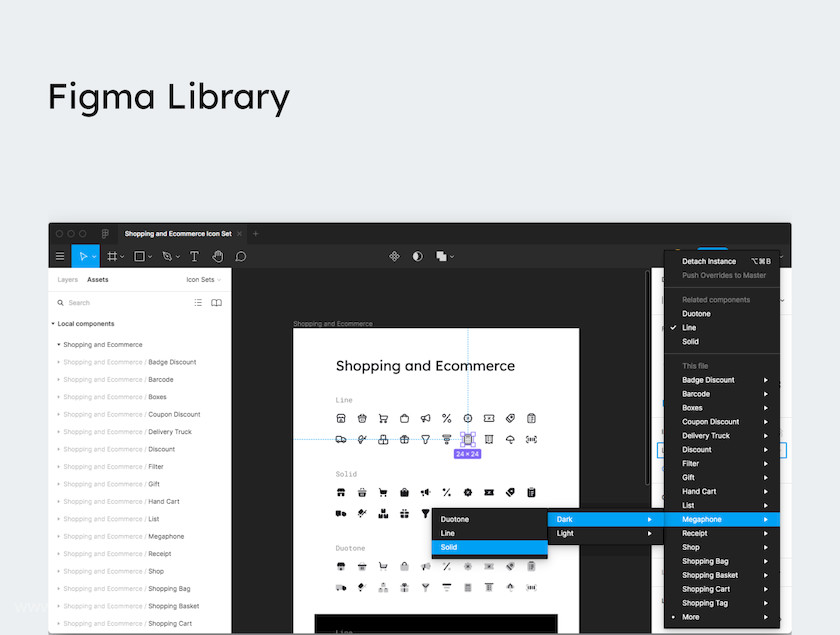The width and height of the screenshot is (840, 635).
Task: Select the Solid shop storefront icon
Action: [341, 492]
